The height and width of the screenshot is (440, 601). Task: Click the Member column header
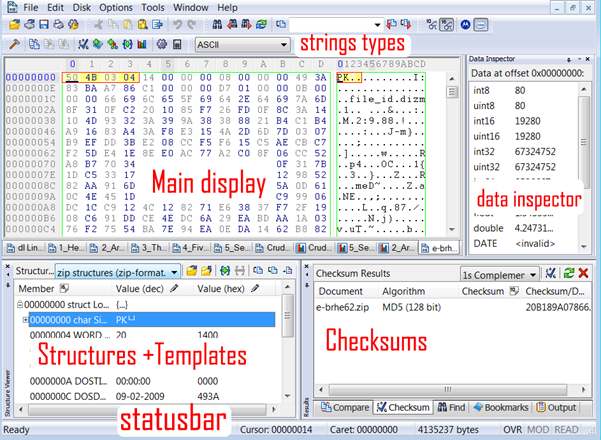40,289
